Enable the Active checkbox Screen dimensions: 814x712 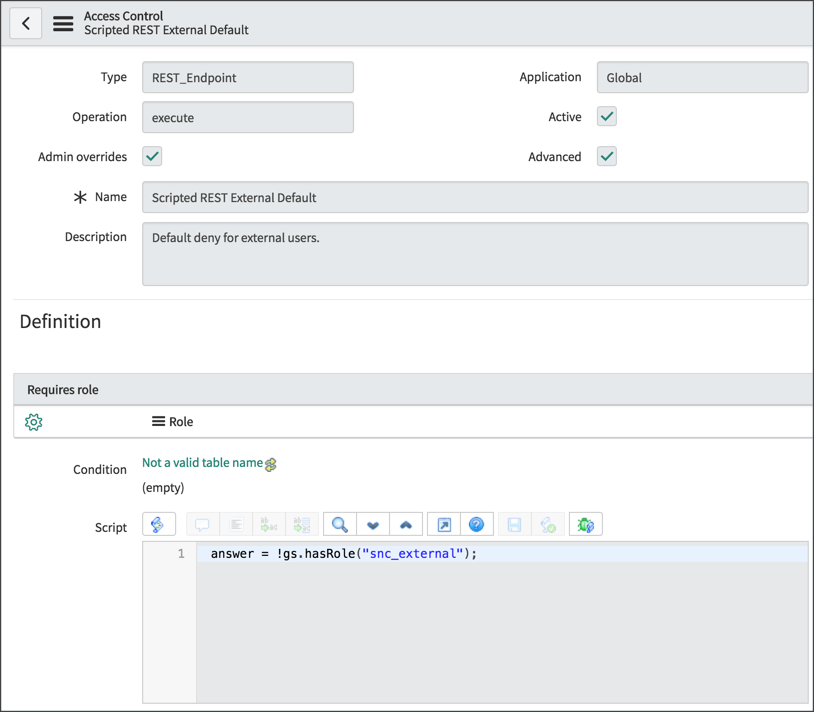coord(606,116)
